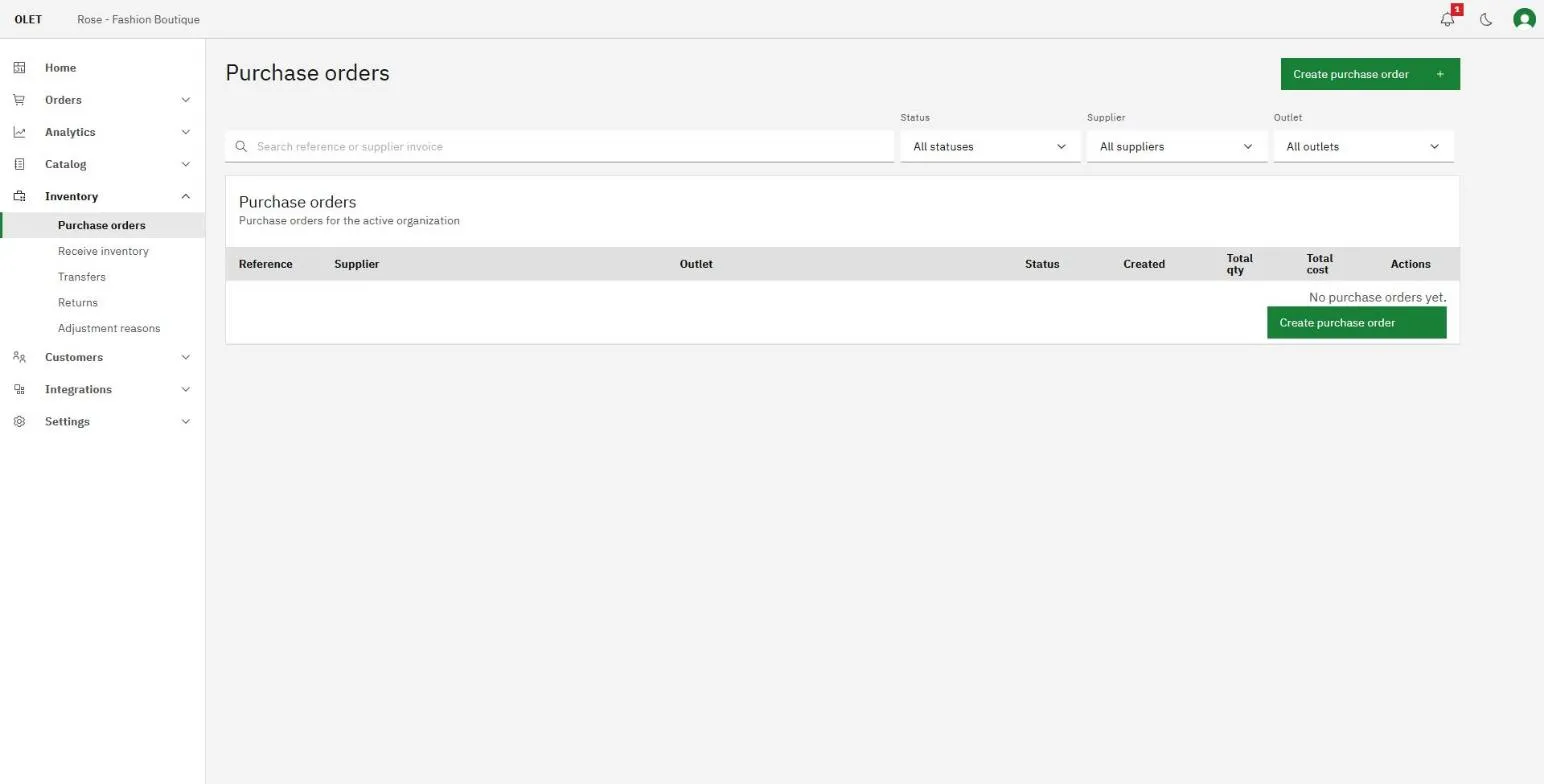The image size is (1544, 784).
Task: Click the Supplier column header
Action: click(356, 264)
